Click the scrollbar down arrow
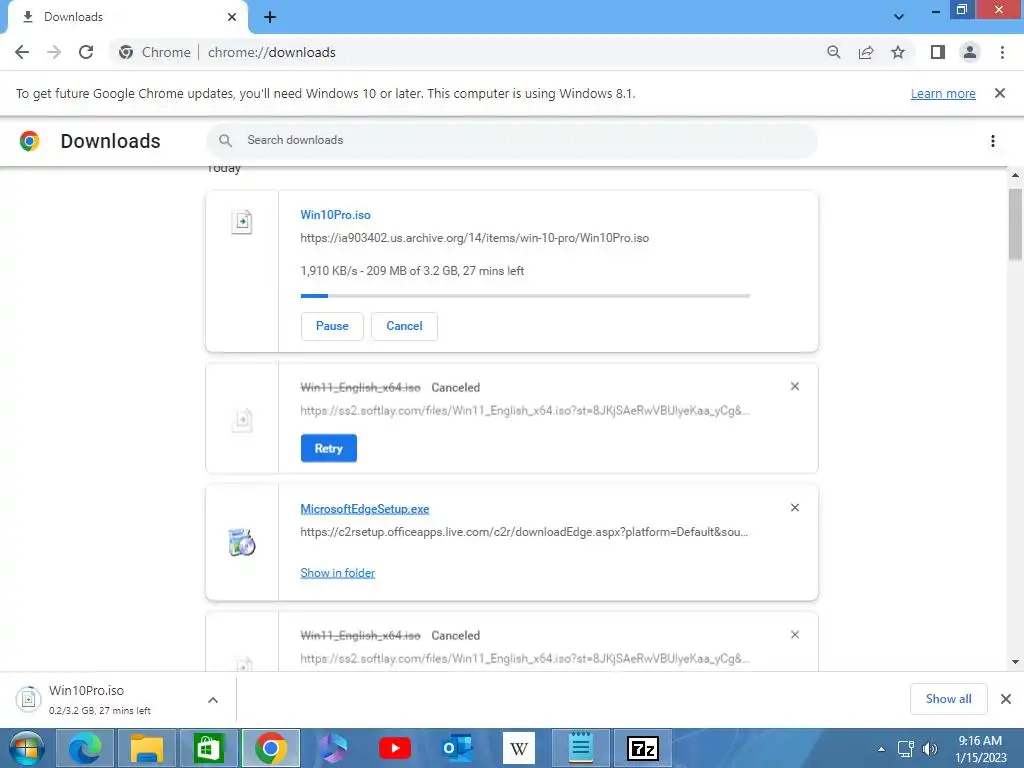This screenshot has width=1024, height=768. (x=1015, y=662)
